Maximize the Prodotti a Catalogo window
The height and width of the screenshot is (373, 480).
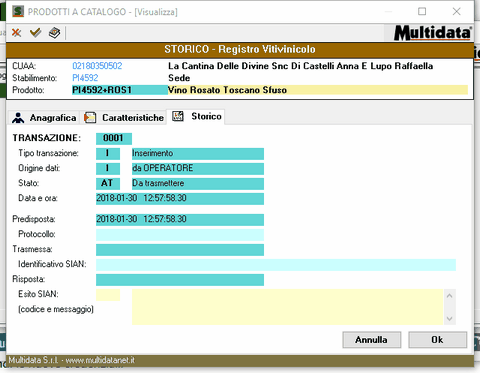(x=422, y=11)
